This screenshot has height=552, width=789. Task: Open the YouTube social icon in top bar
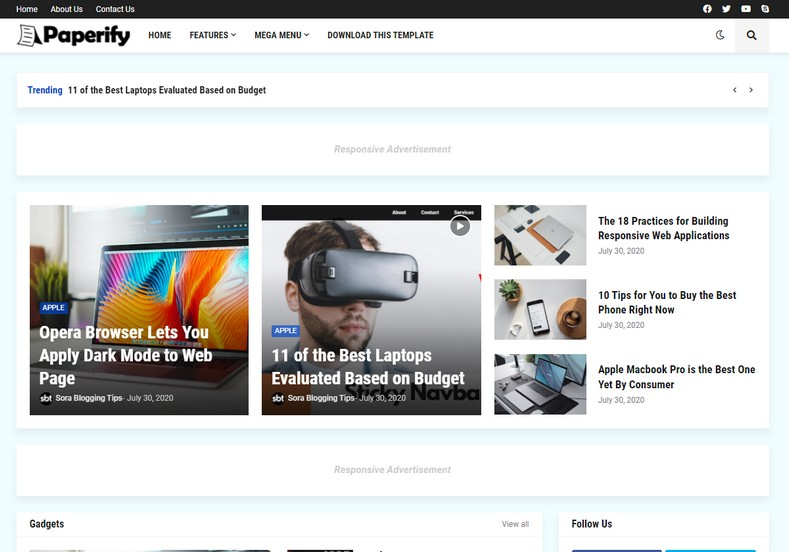point(746,9)
